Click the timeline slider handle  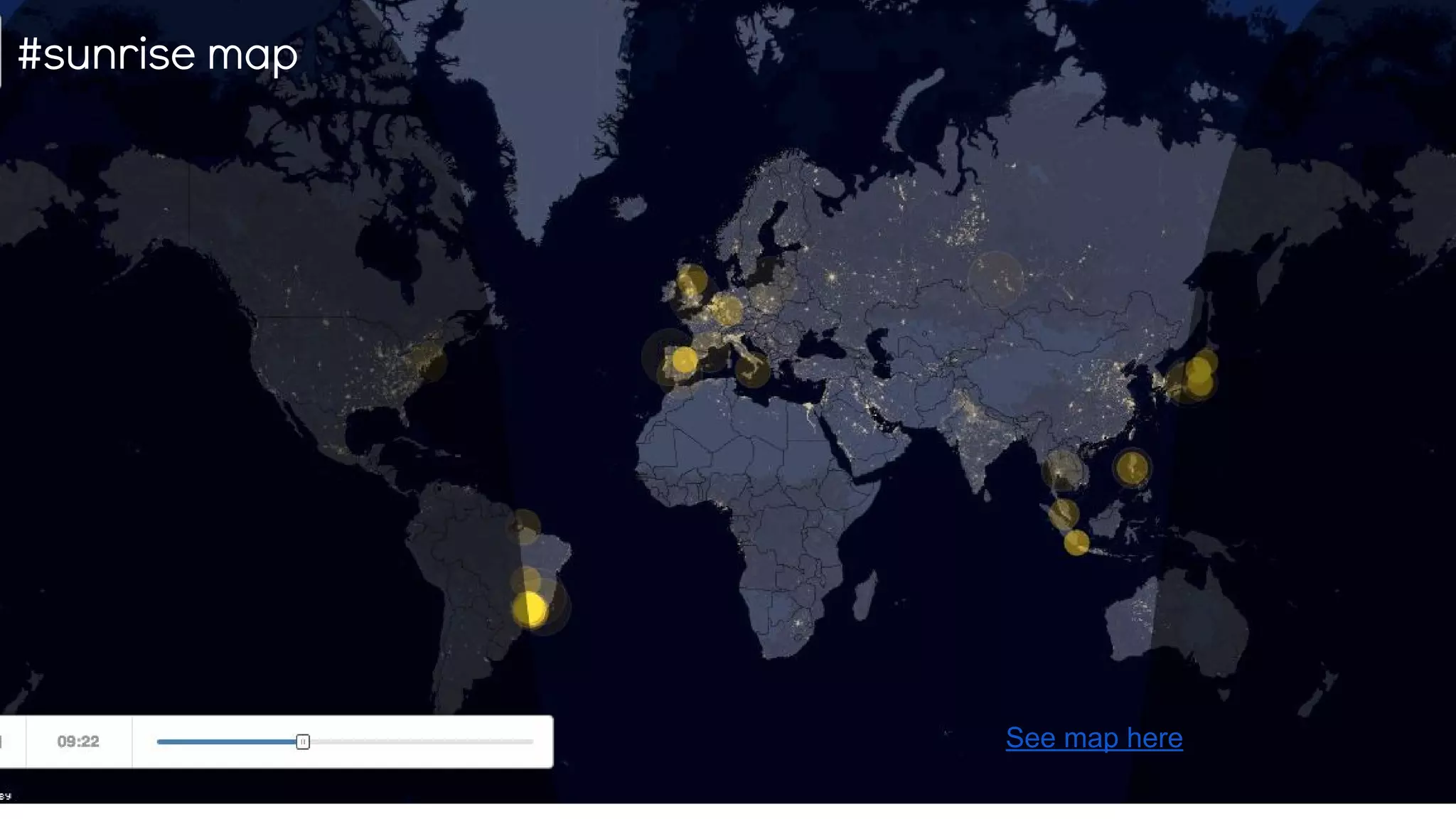point(303,742)
